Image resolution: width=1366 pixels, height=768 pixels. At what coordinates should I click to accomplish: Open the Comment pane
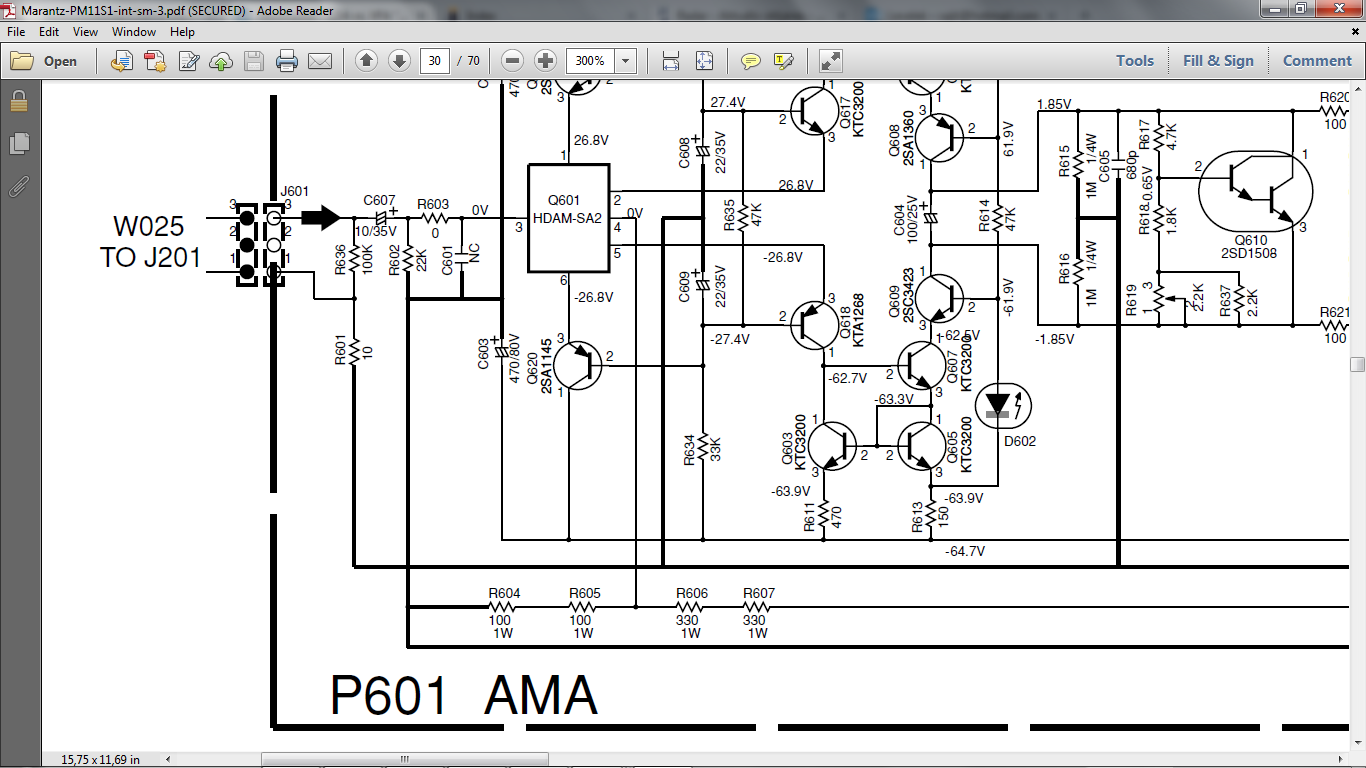tap(1317, 61)
